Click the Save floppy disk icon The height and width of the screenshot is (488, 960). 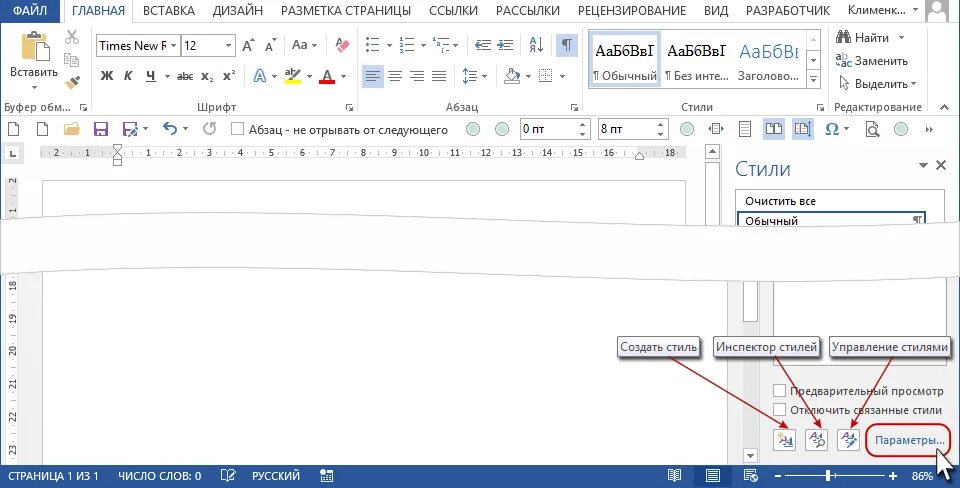[x=100, y=129]
